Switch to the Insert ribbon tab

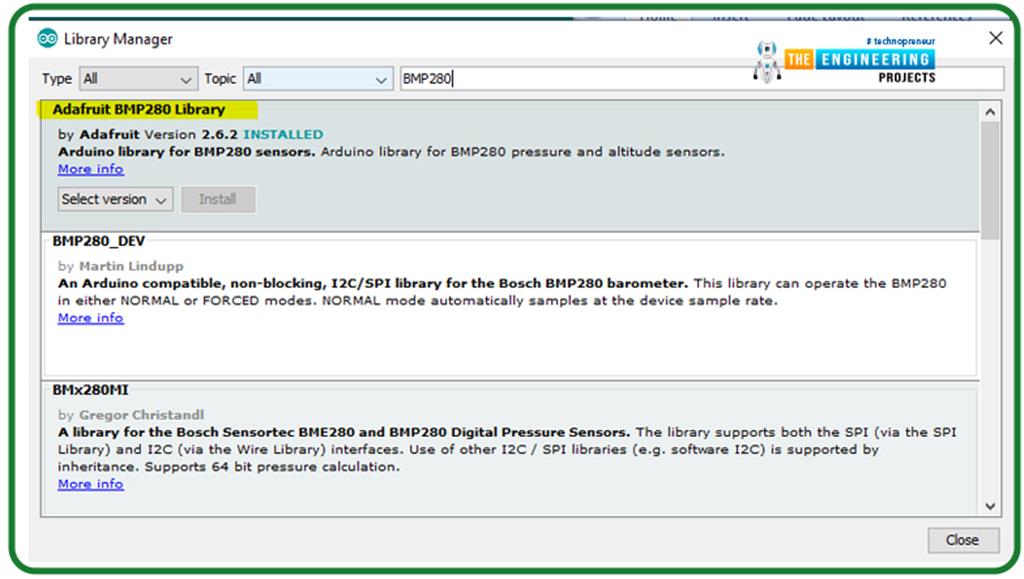(729, 17)
